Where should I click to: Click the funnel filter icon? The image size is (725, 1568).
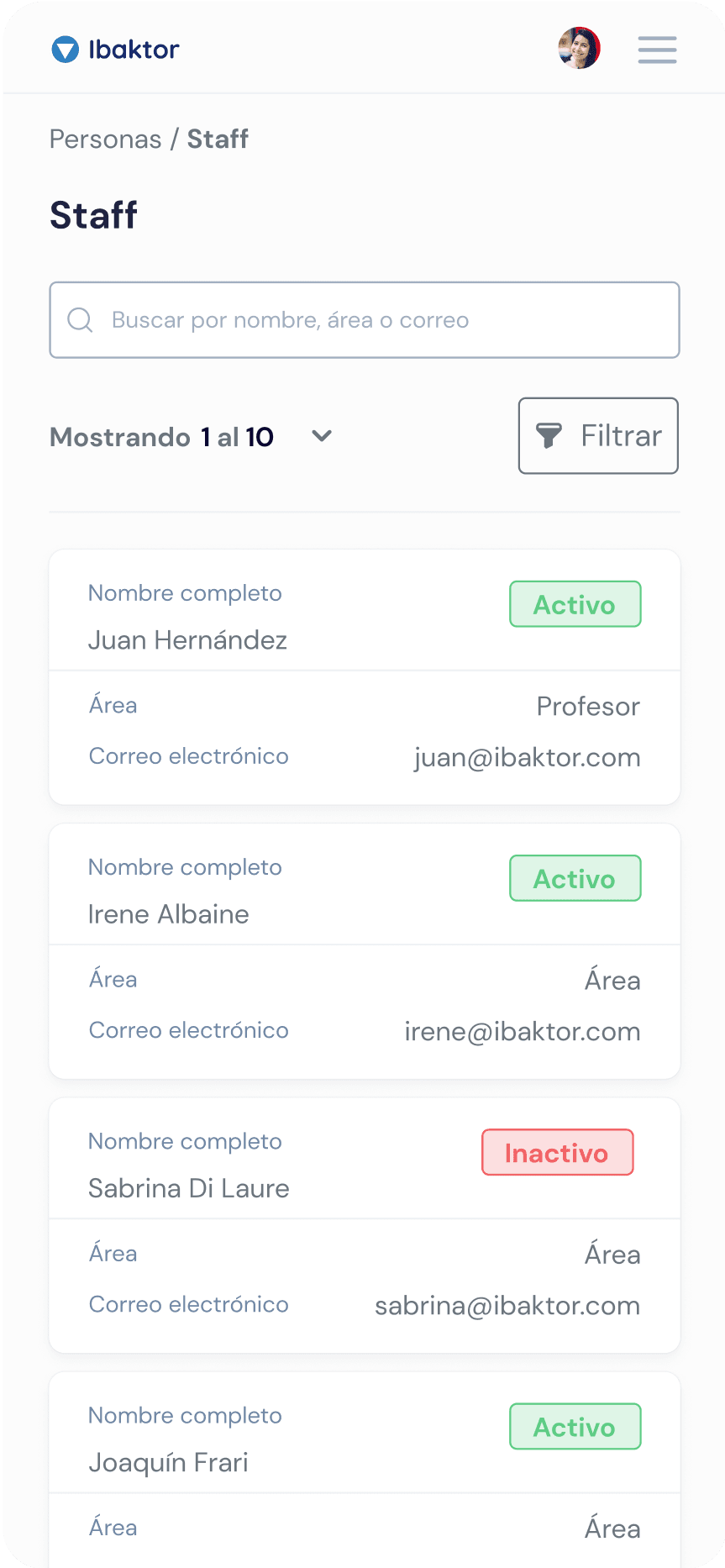[549, 436]
